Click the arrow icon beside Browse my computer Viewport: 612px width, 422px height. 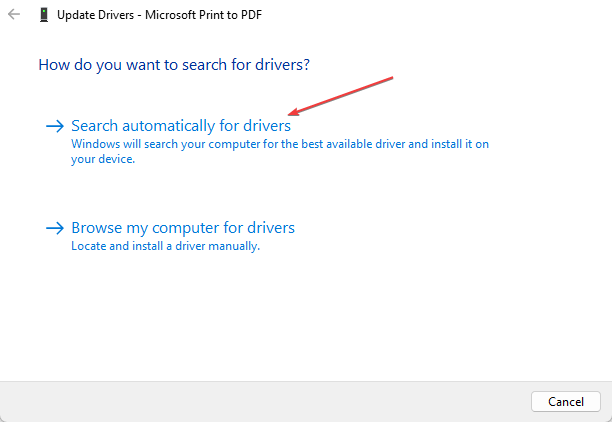(x=55, y=227)
